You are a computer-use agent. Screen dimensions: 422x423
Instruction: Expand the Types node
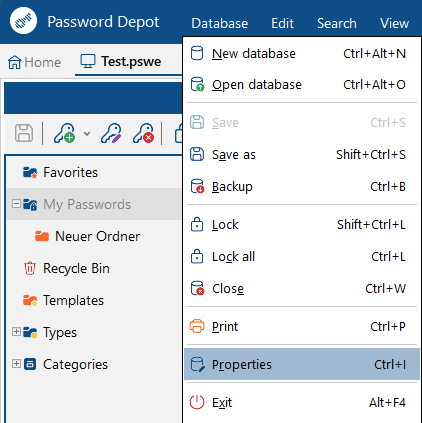coord(16,332)
